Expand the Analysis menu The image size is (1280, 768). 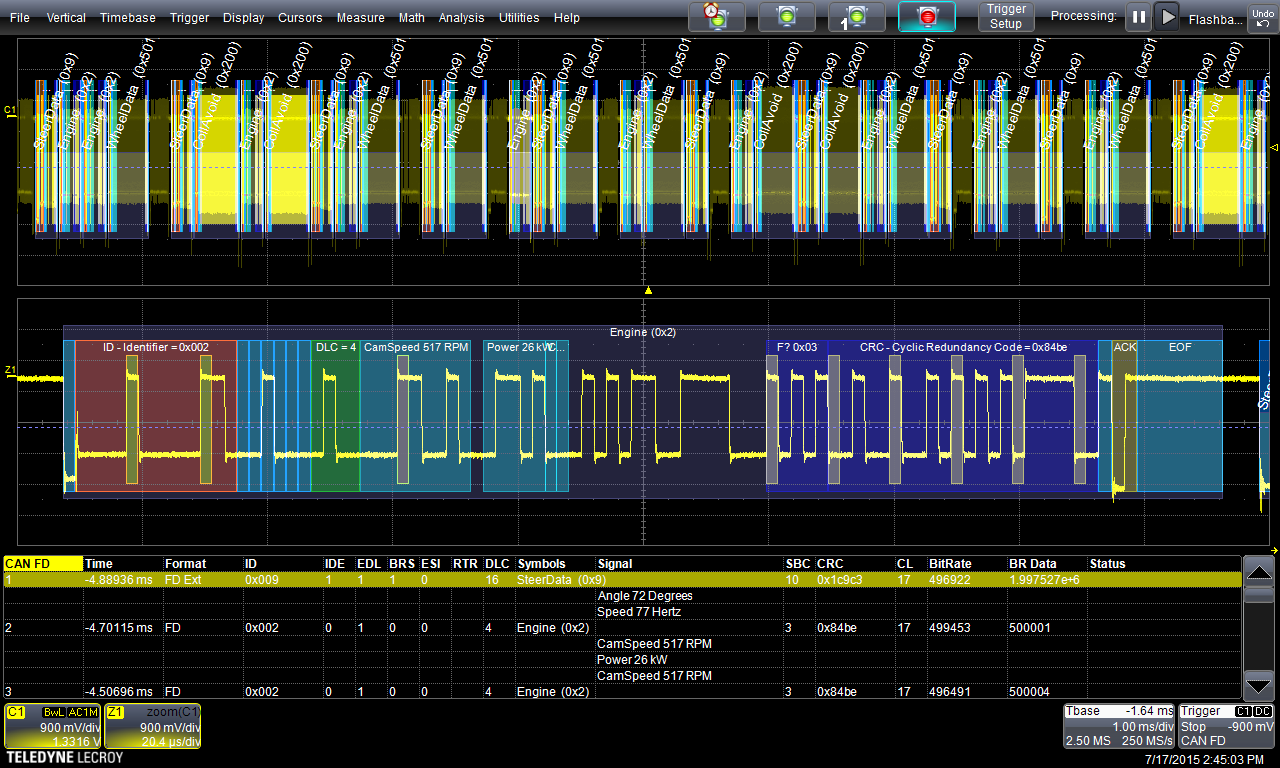[461, 18]
